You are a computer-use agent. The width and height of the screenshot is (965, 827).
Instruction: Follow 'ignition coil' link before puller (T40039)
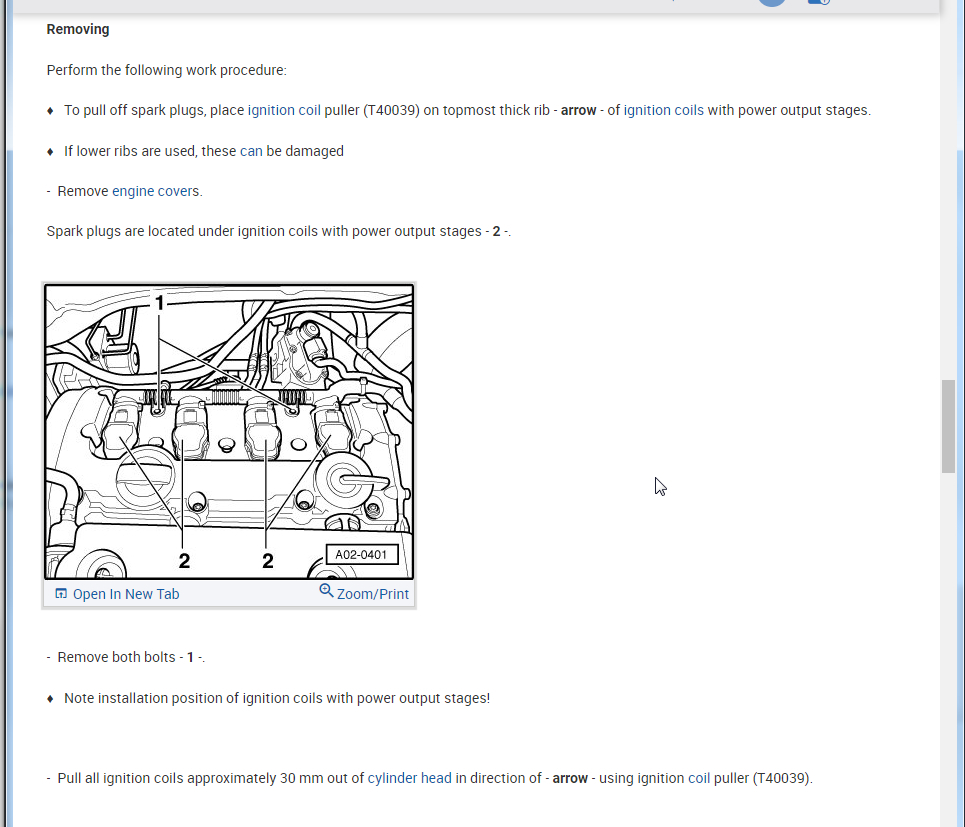click(x=284, y=110)
